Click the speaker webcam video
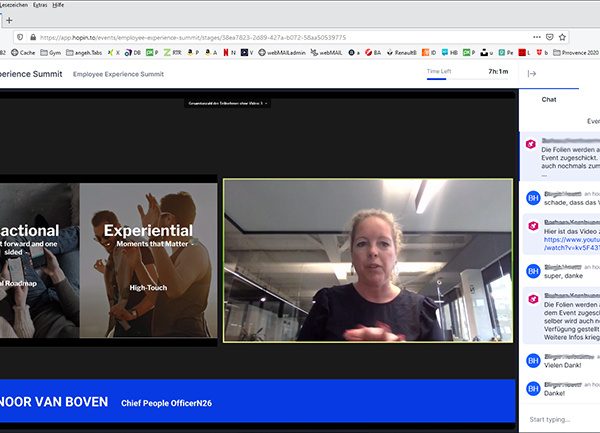The image size is (600, 433). point(368,260)
